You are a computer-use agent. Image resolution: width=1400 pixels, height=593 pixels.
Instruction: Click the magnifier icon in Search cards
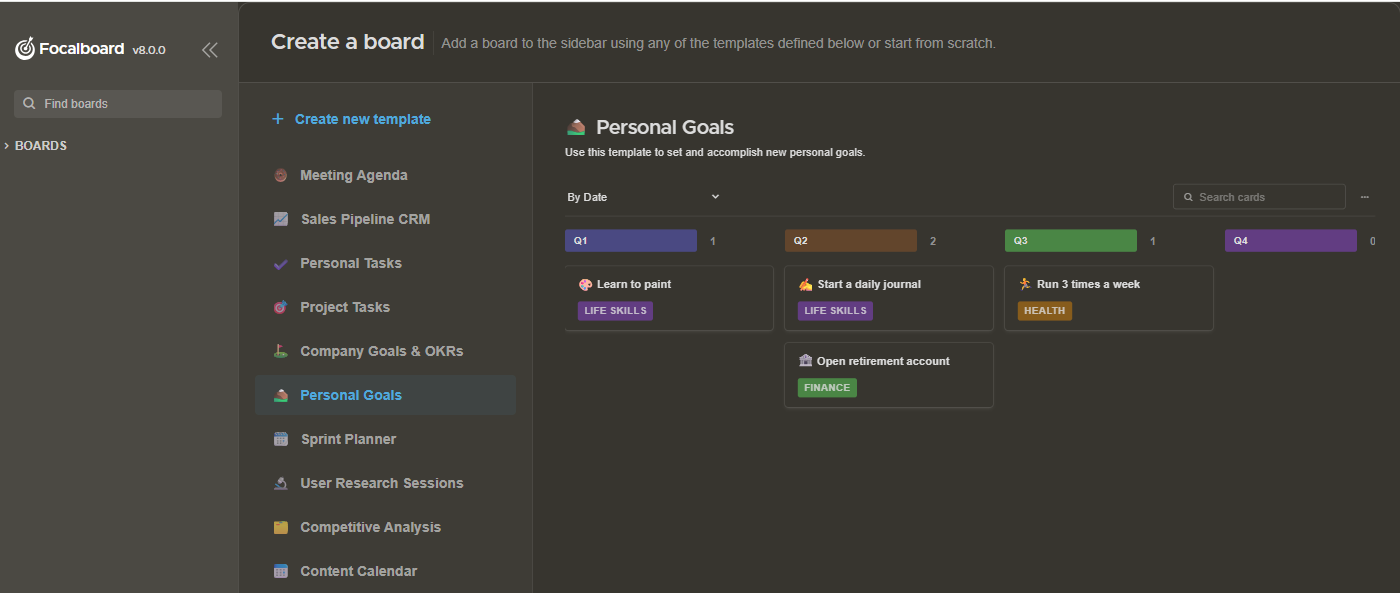(x=1188, y=196)
